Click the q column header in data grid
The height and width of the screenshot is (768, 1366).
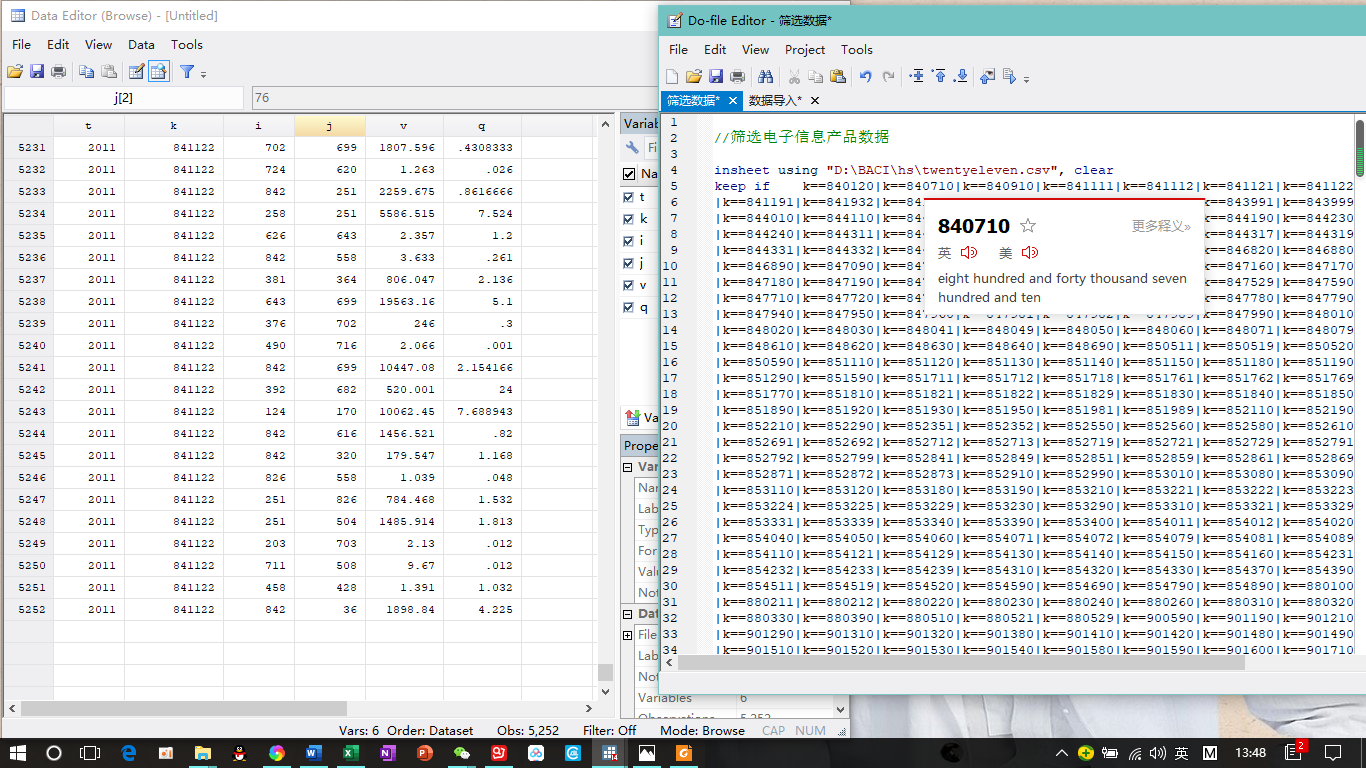pos(482,125)
